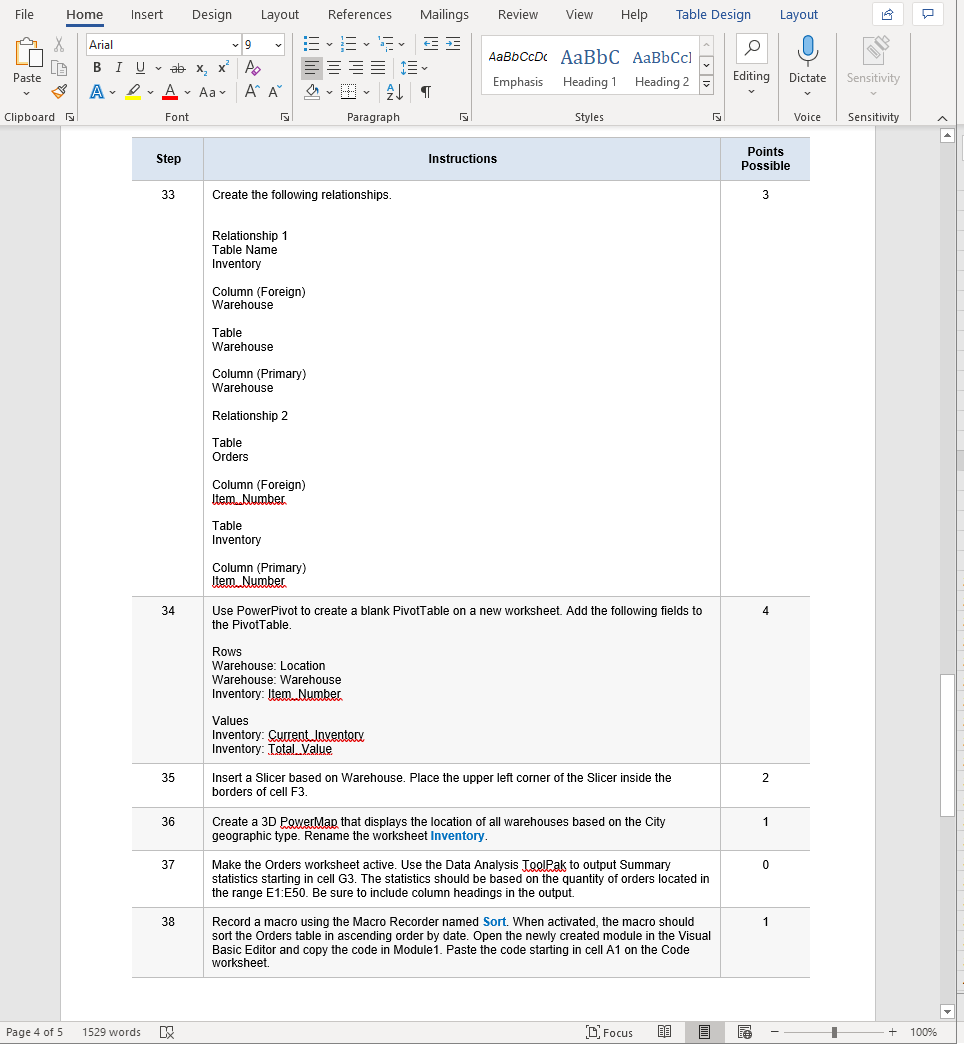The width and height of the screenshot is (964, 1044).
Task: Apply the Heading 2 style
Action: (x=662, y=67)
